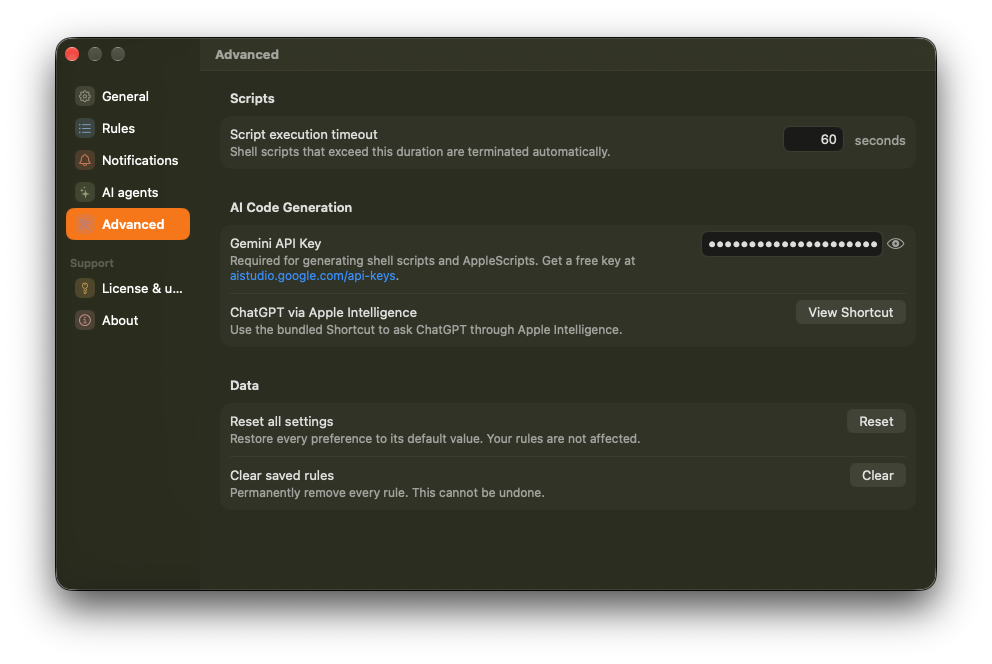Close the window with the red button

coord(72,54)
